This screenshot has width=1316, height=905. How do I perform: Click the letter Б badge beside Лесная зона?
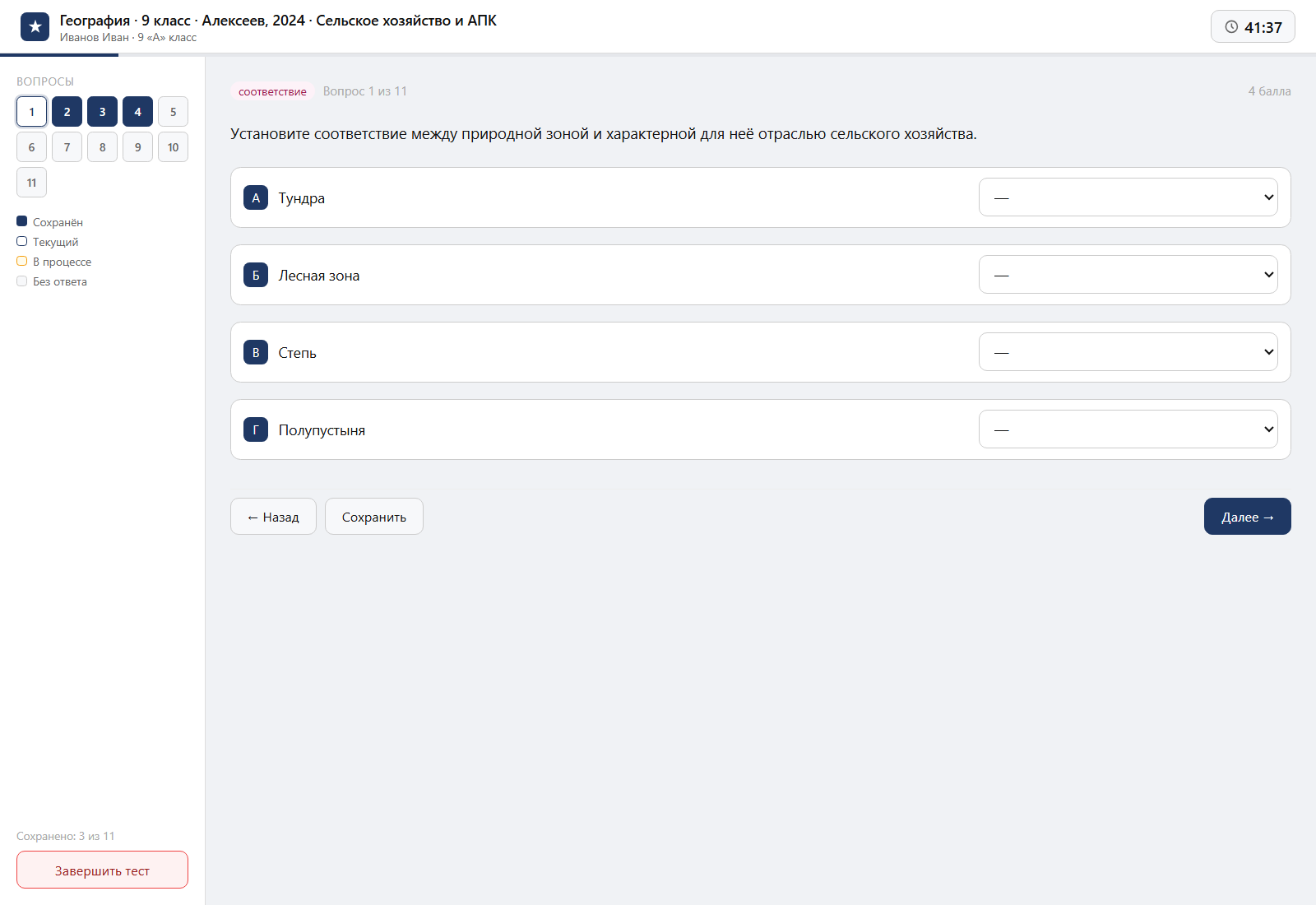[256, 275]
